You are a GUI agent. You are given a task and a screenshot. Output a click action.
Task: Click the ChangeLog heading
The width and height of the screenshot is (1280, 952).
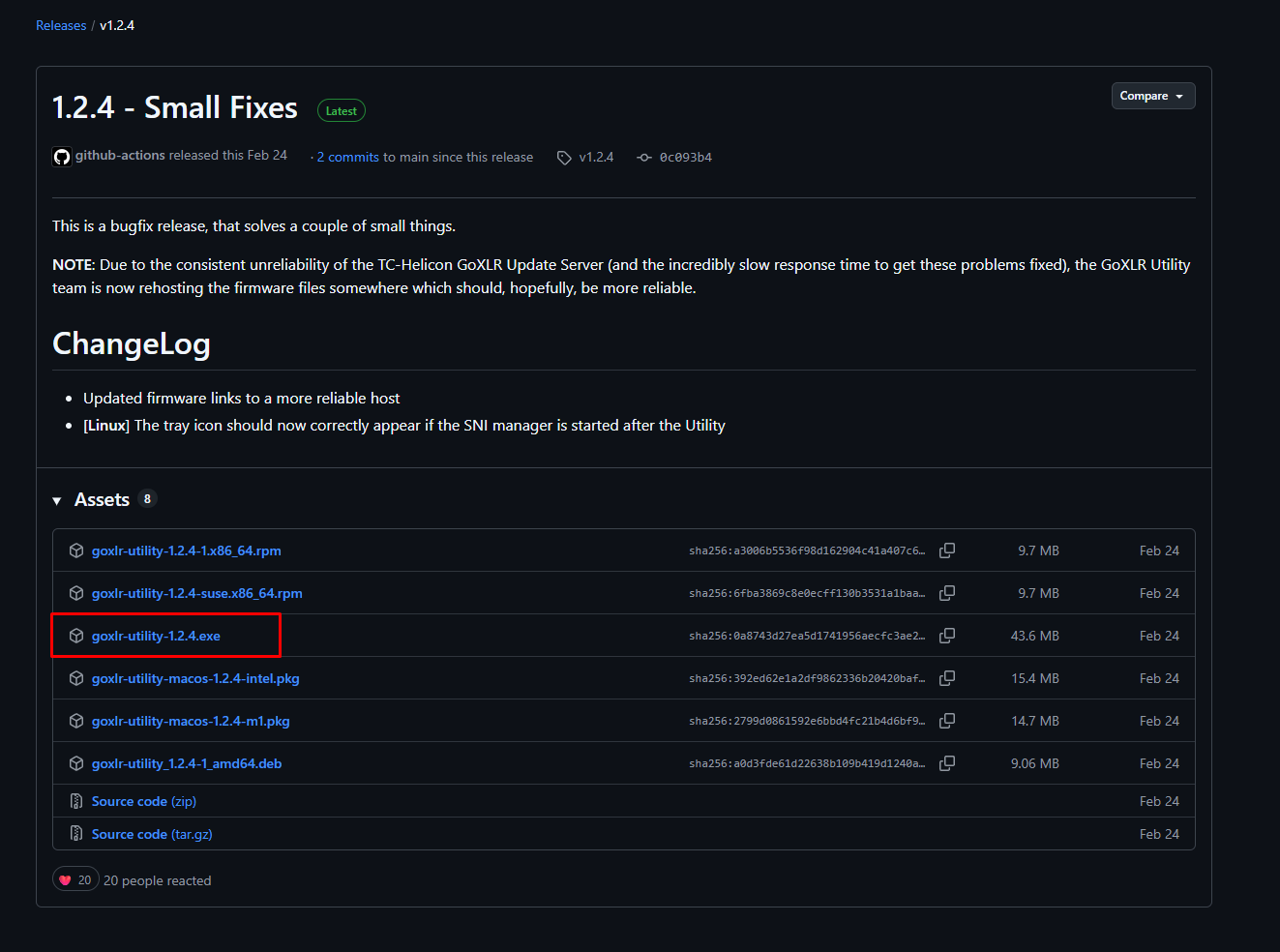point(132,343)
